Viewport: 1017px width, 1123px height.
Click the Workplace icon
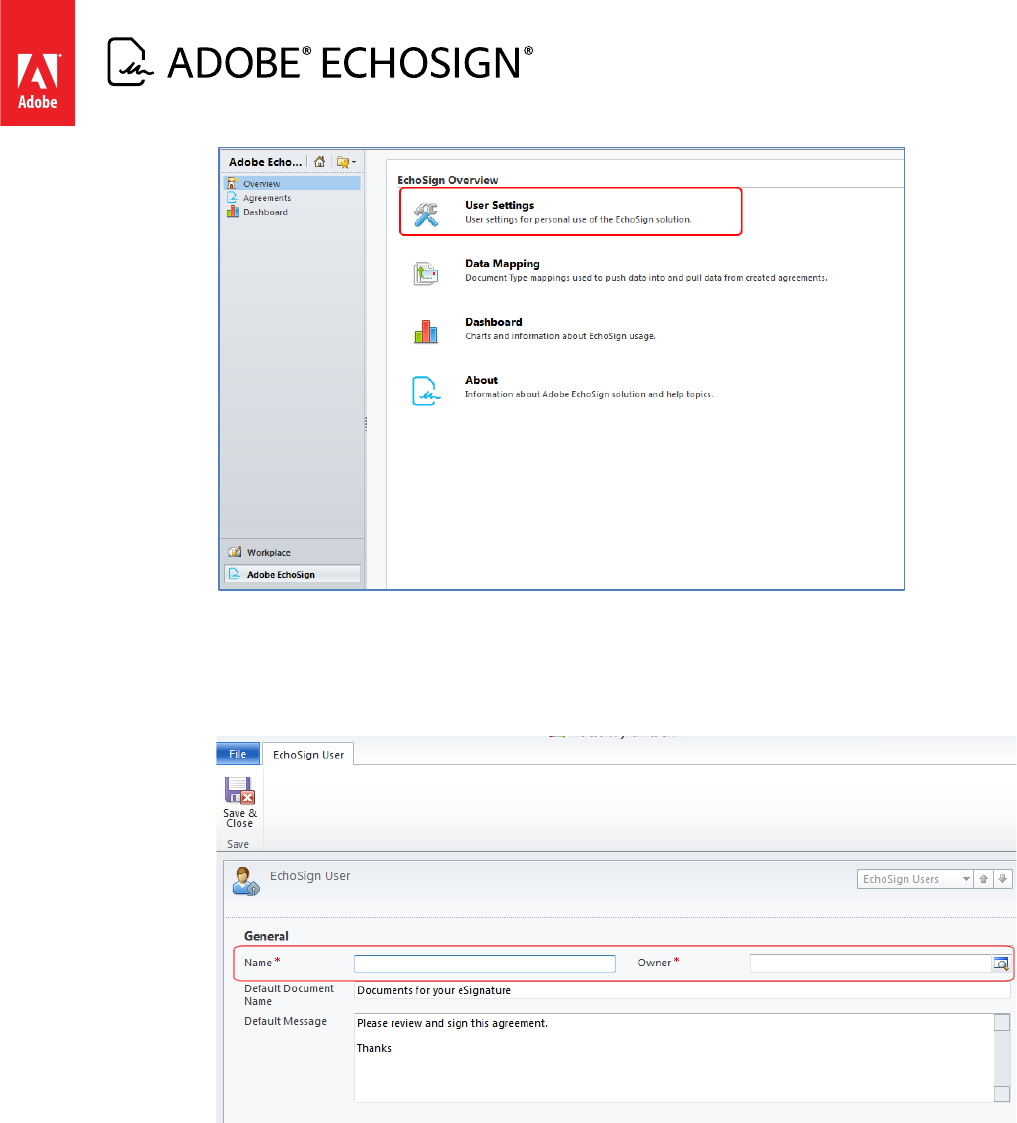(x=234, y=552)
